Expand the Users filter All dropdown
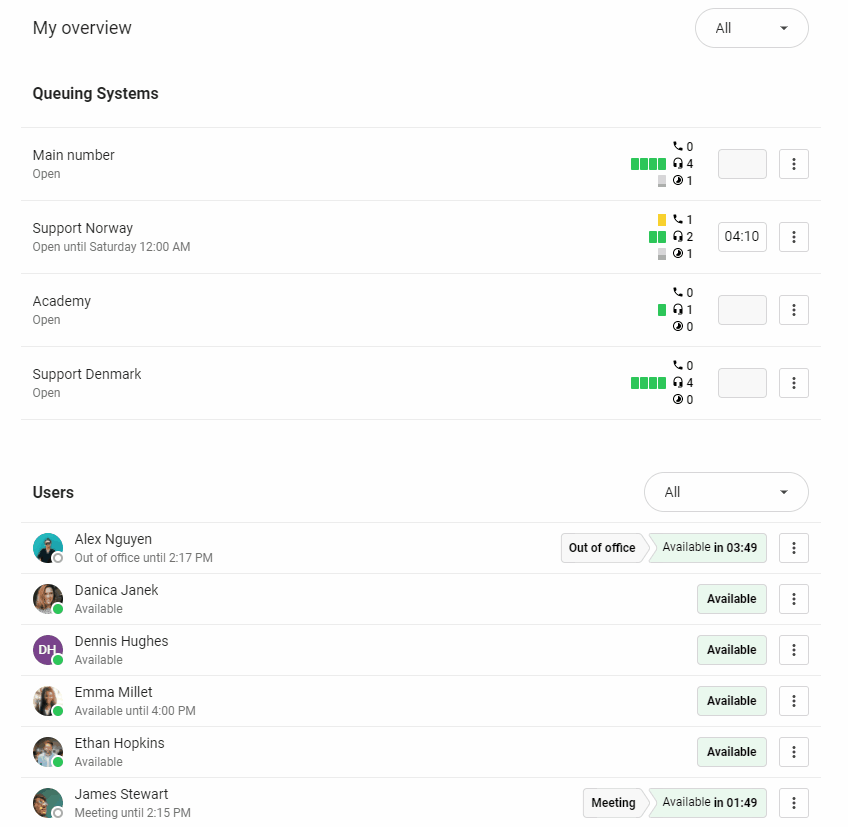 point(726,492)
